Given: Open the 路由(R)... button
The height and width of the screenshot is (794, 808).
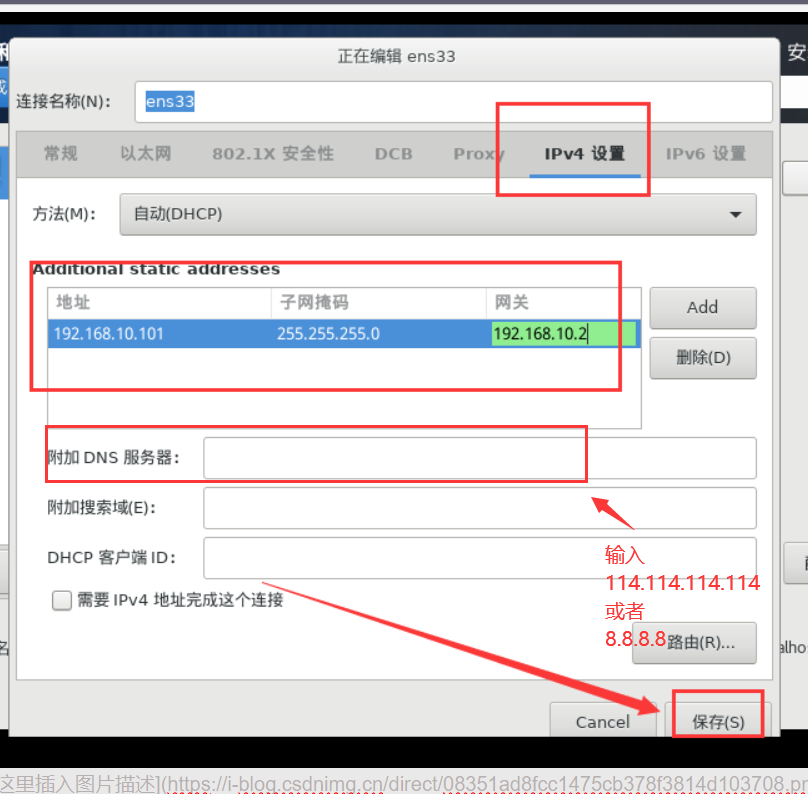Looking at the screenshot, I should coord(694,643).
